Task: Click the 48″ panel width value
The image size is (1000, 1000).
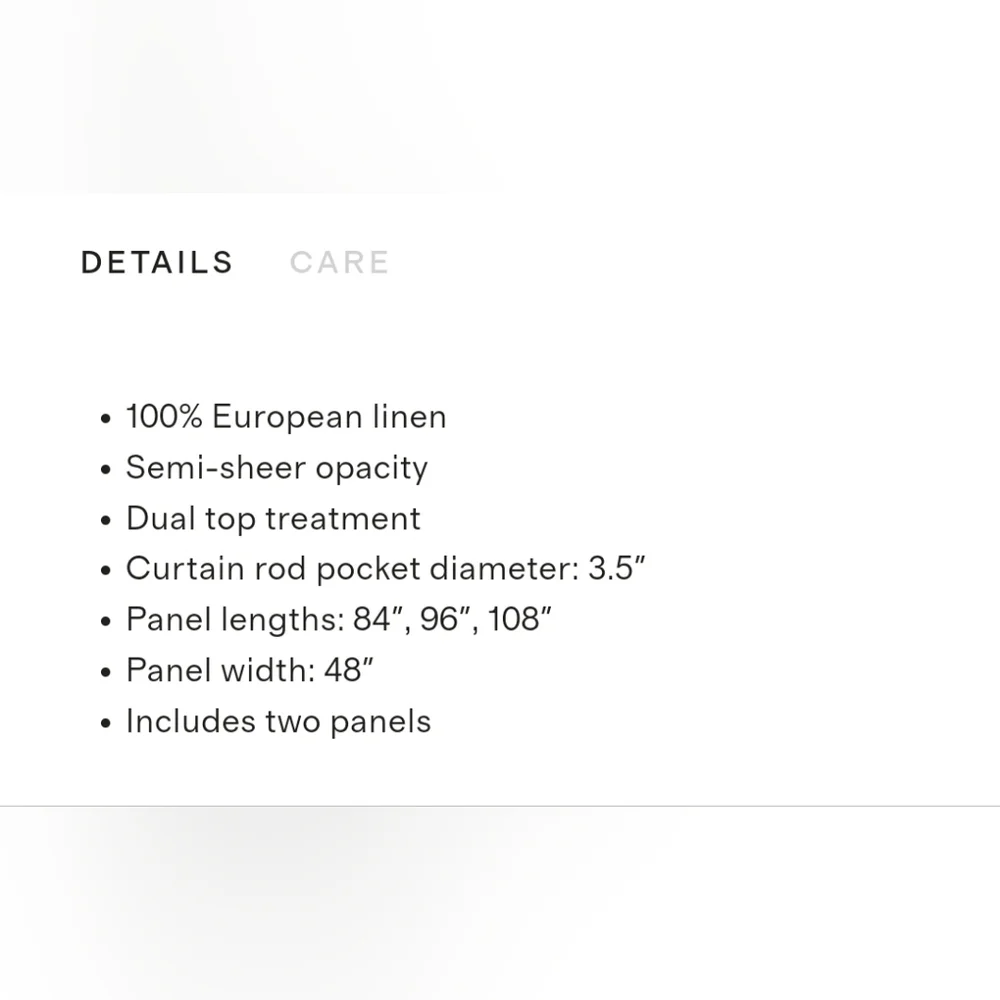Action: coord(348,670)
